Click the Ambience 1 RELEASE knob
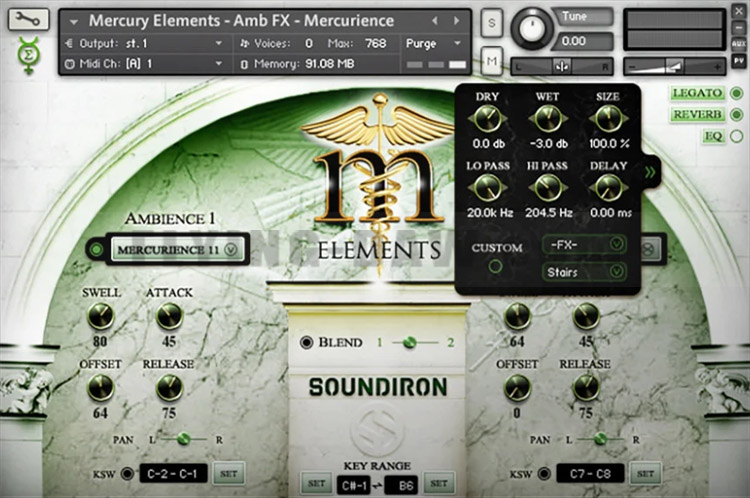Screen dimensions: 750x498 [x=169, y=387]
